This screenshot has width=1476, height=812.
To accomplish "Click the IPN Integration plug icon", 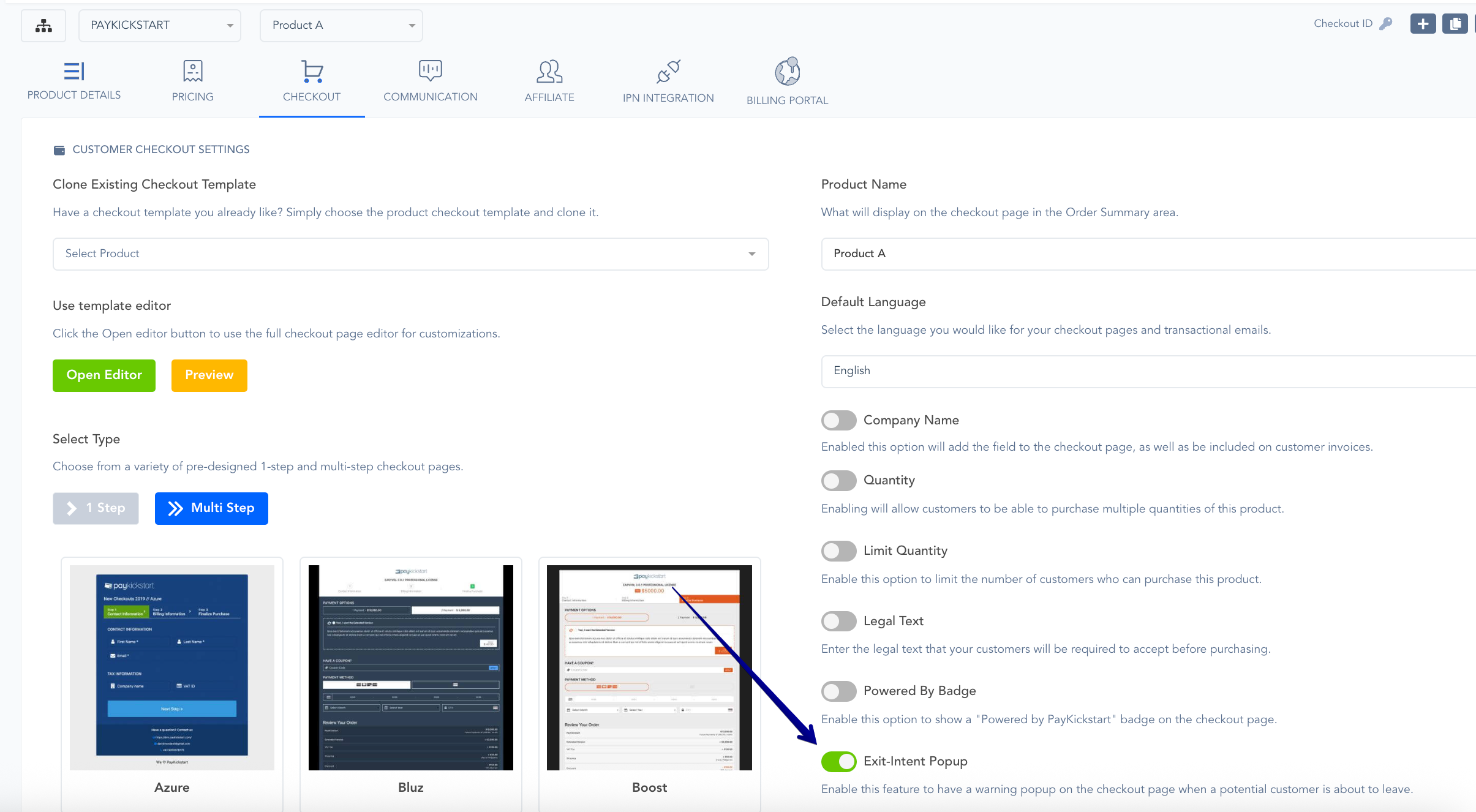I will [x=668, y=72].
